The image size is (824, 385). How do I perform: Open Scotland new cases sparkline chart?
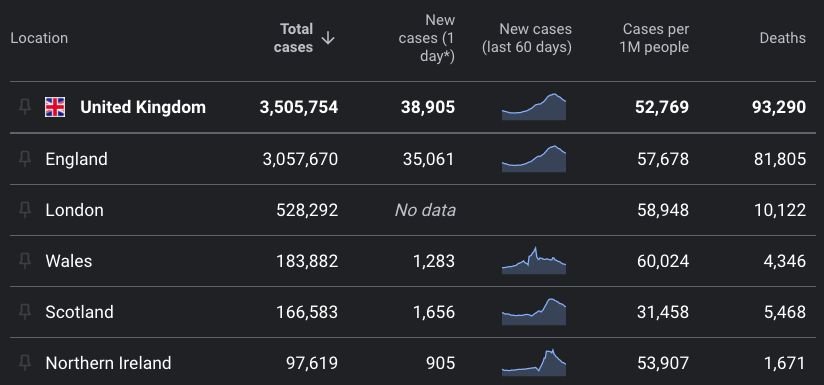tap(534, 311)
